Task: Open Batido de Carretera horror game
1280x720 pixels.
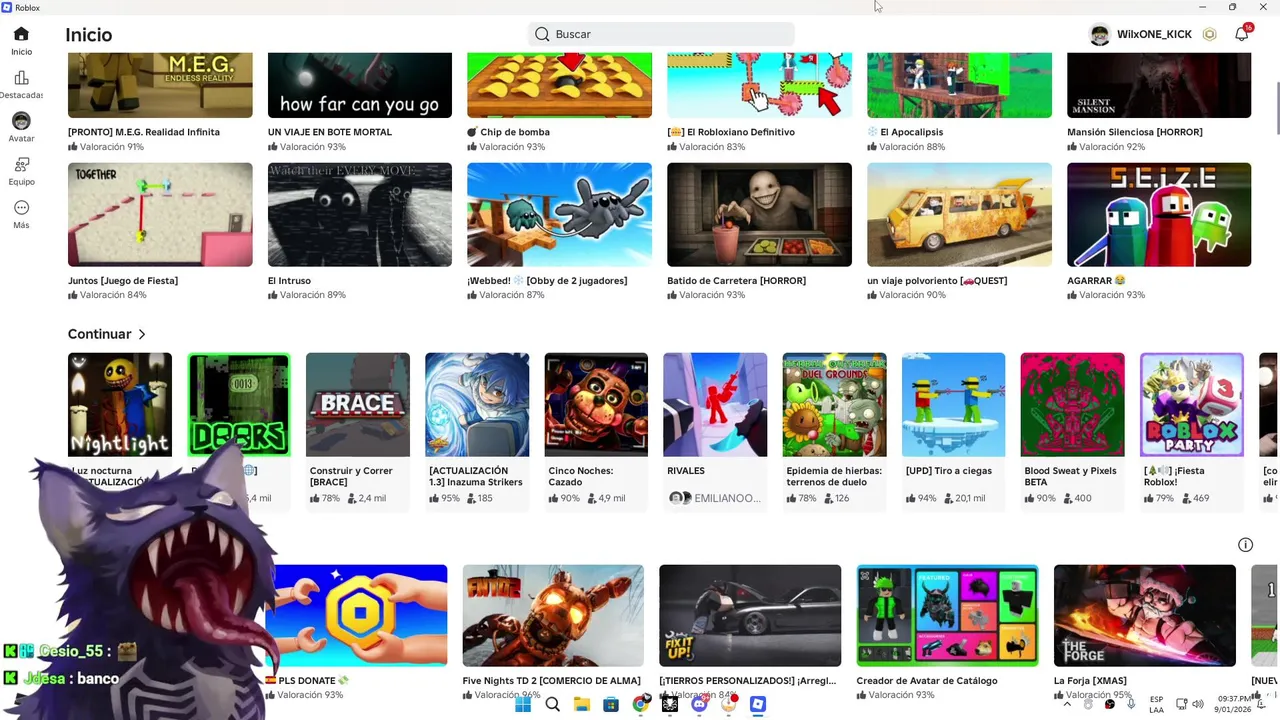Action: click(x=759, y=215)
